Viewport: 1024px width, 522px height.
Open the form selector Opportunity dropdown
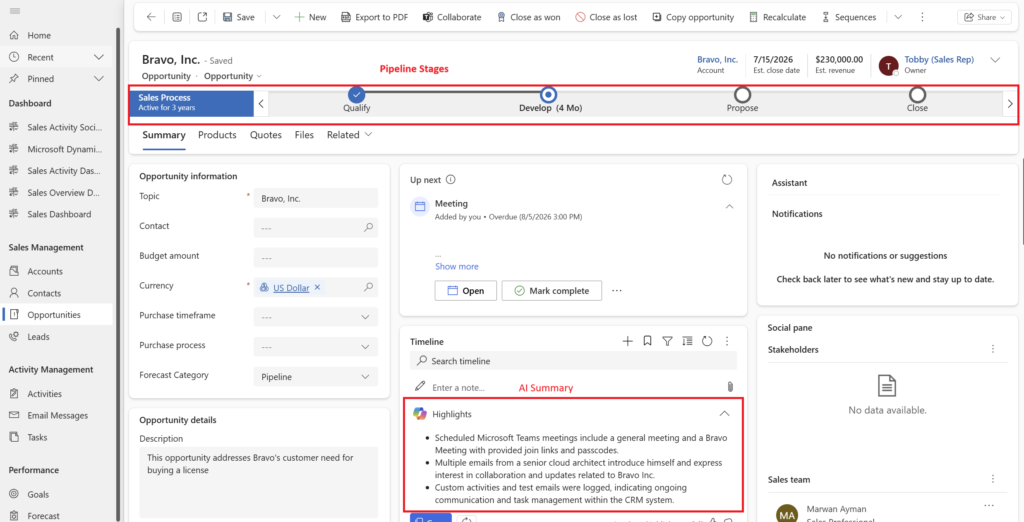tap(232, 76)
